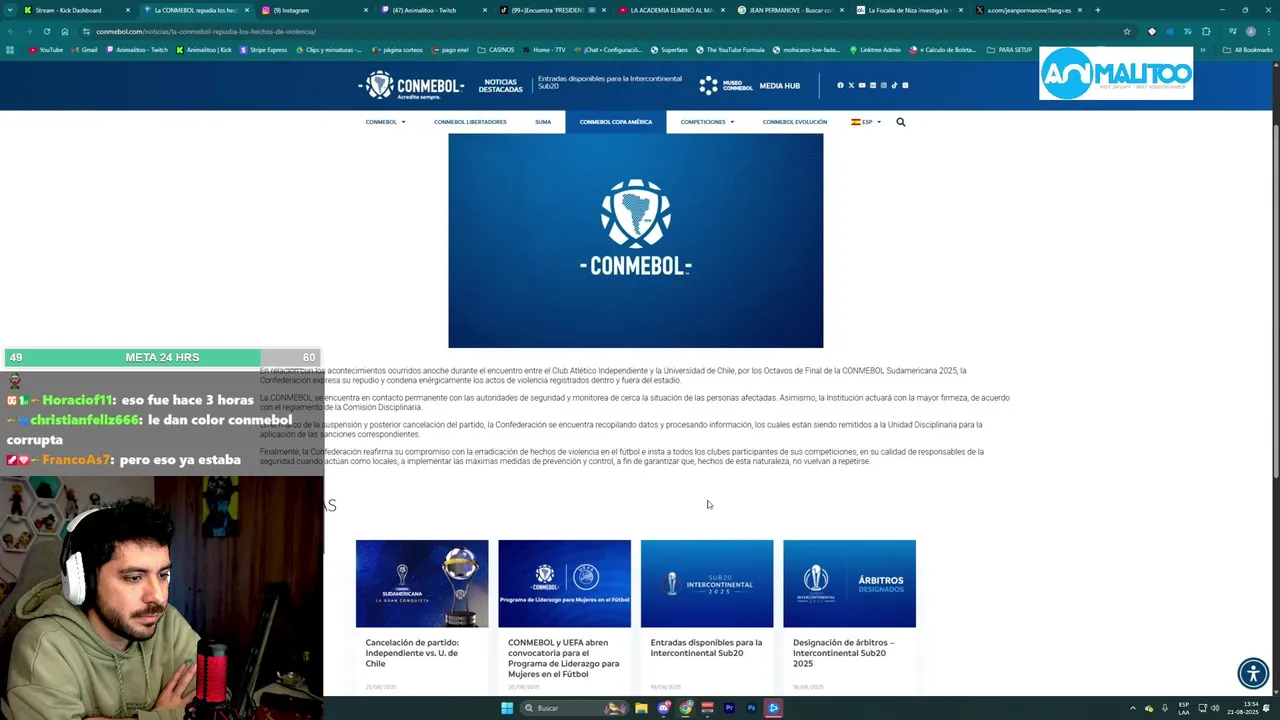1280x720 pixels.
Task: Switch to LA ACADEMIA ELIMINÓ tab
Action: 672,10
